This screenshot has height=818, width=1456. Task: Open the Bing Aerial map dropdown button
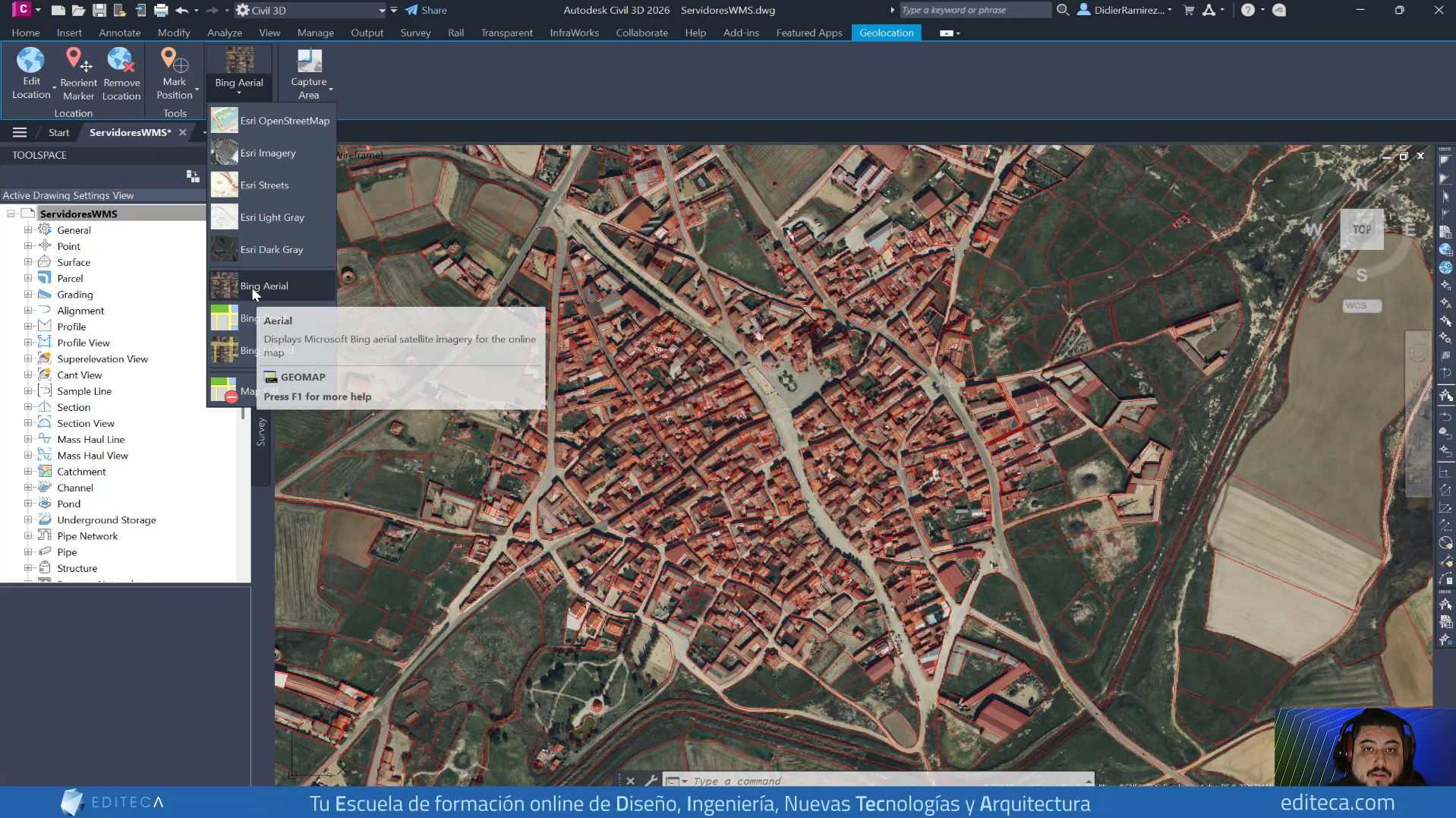click(x=239, y=73)
